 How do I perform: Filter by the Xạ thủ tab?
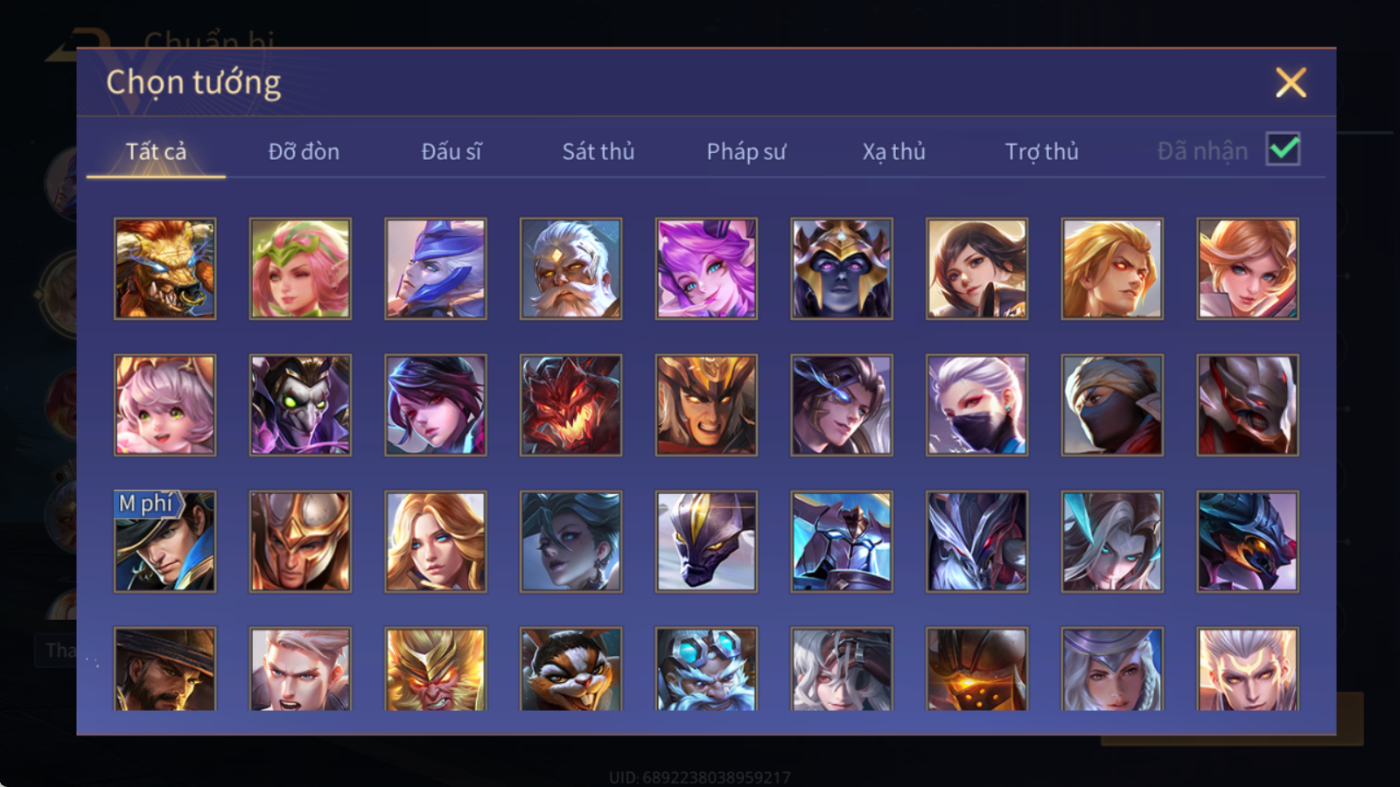[894, 151]
